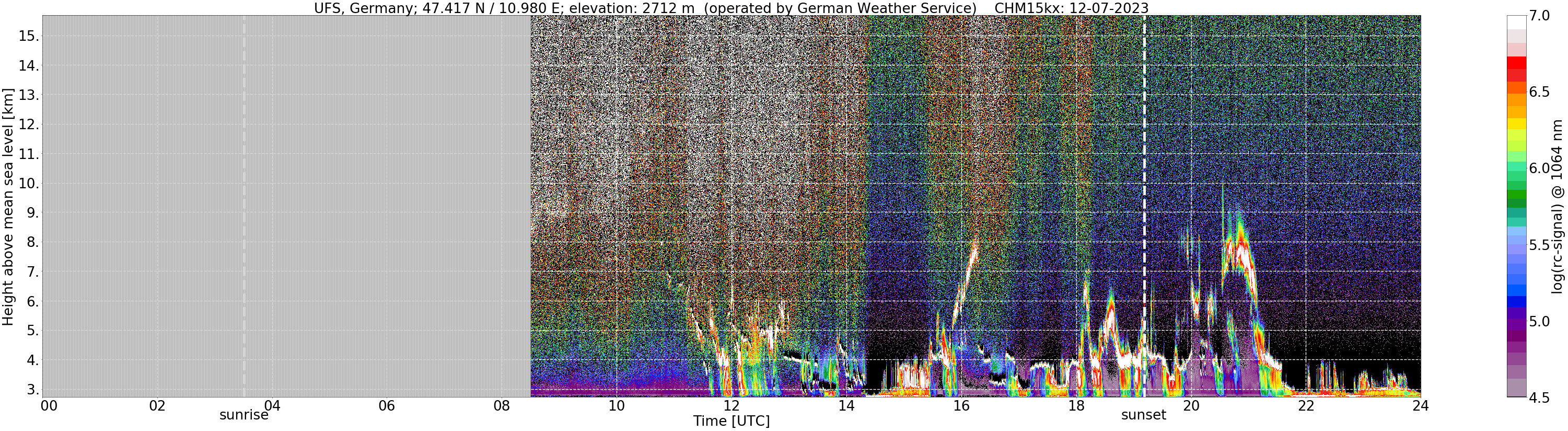Click the y-axis tick label '3.'
Viewport: 1568px width, 431px height.
pyautogui.click(x=33, y=390)
